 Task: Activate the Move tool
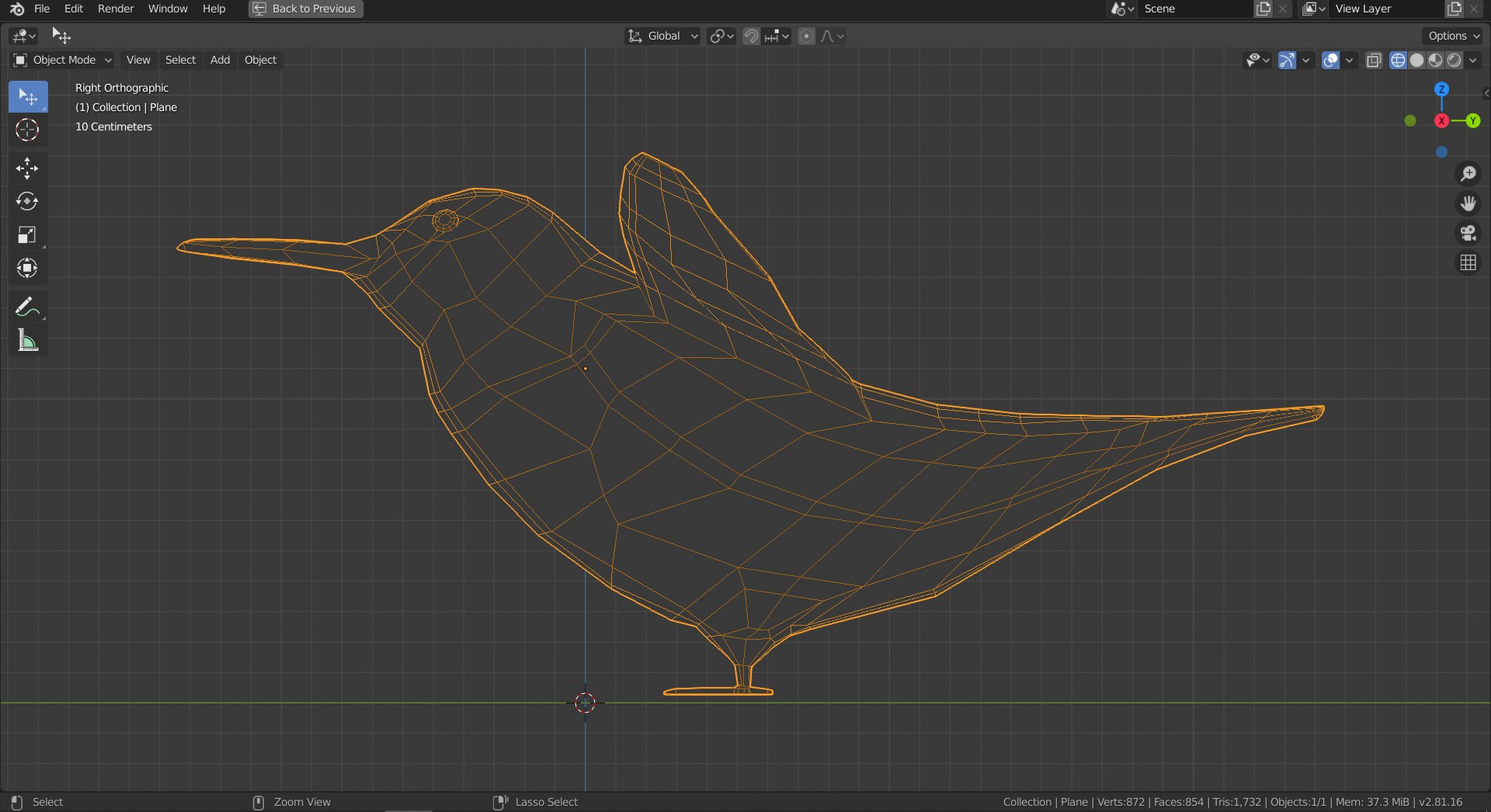coord(28,168)
